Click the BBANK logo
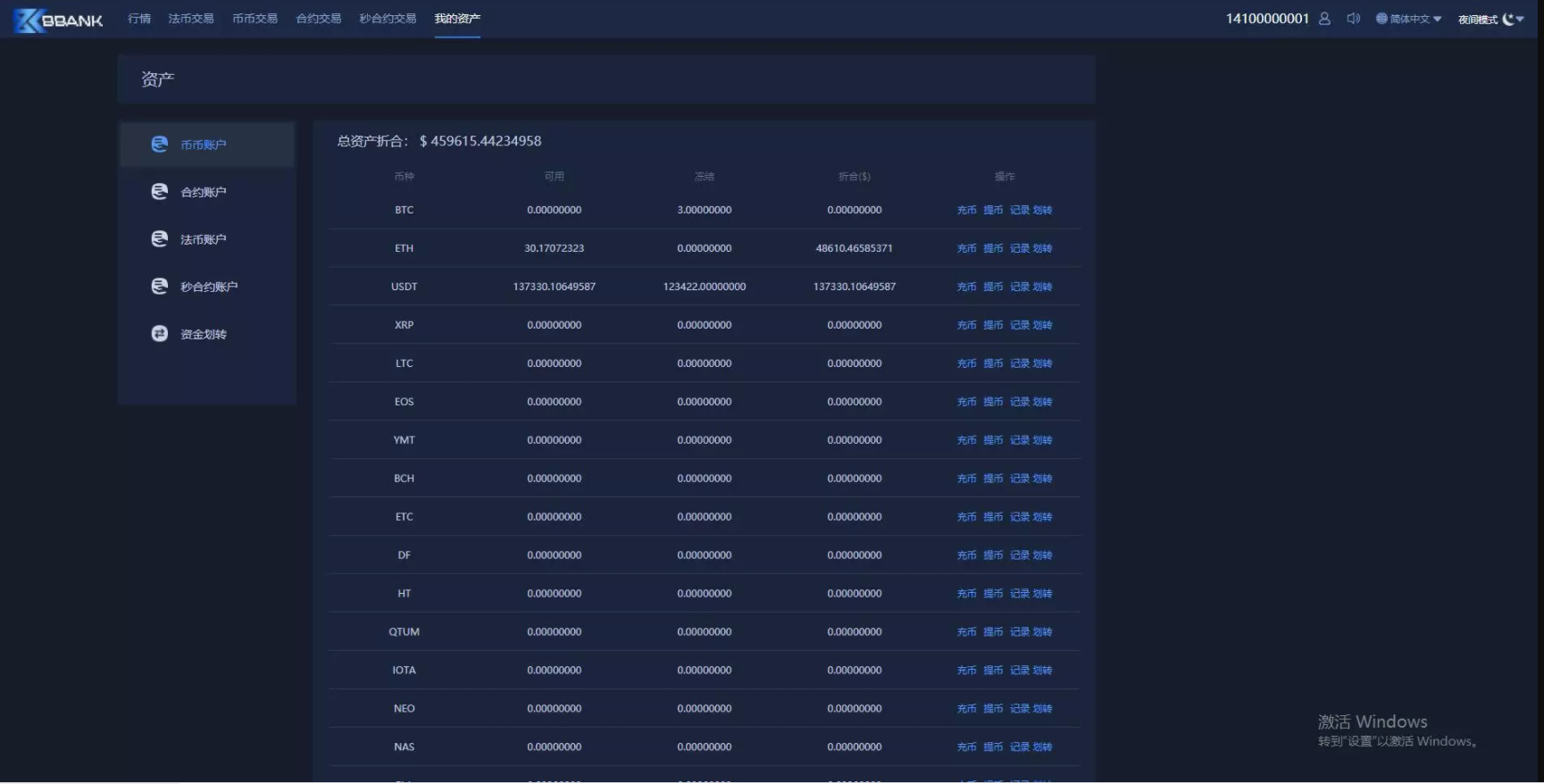This screenshot has width=1544, height=784. tap(59, 20)
